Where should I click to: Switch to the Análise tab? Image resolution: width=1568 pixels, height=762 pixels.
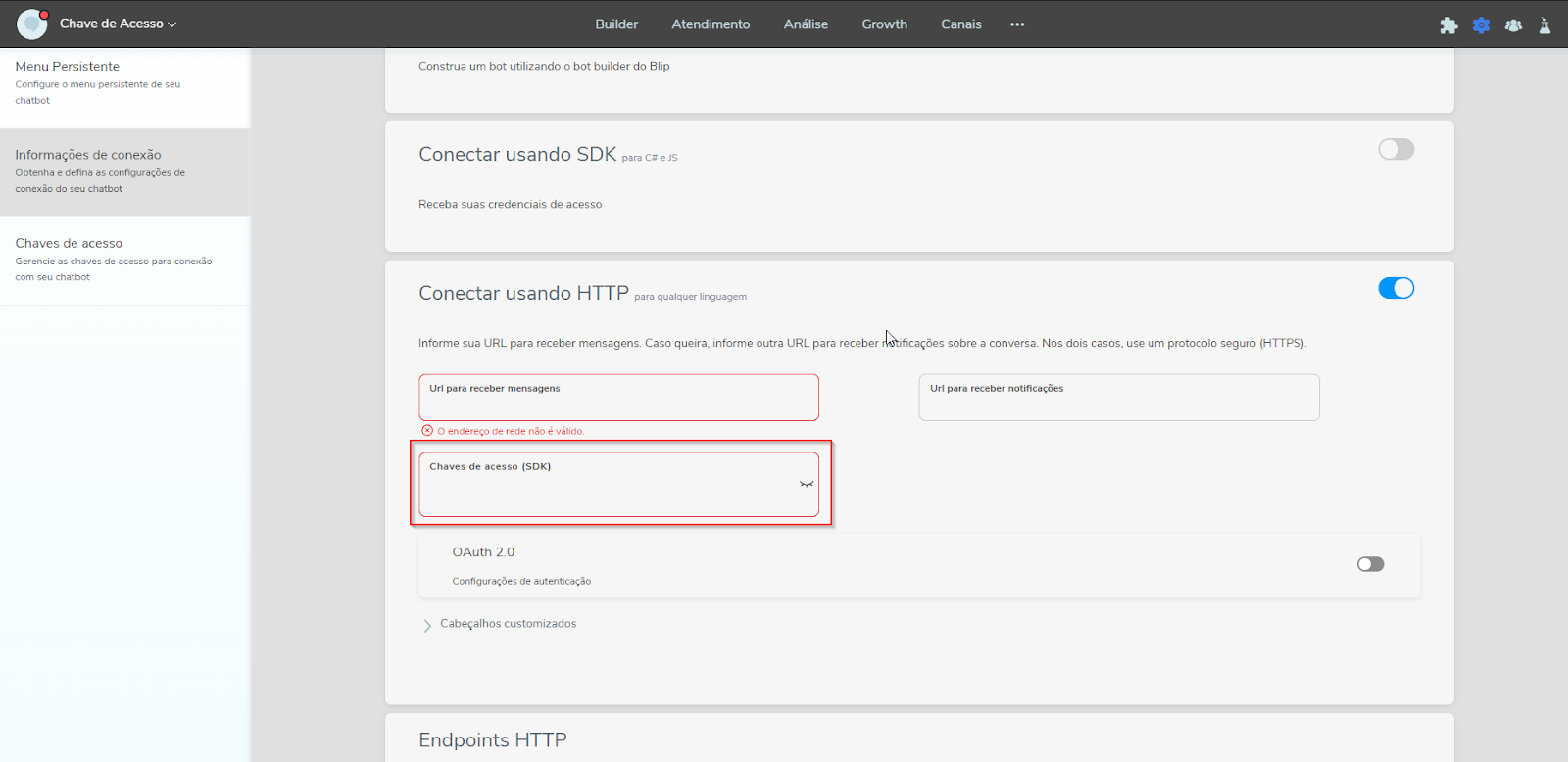[806, 24]
